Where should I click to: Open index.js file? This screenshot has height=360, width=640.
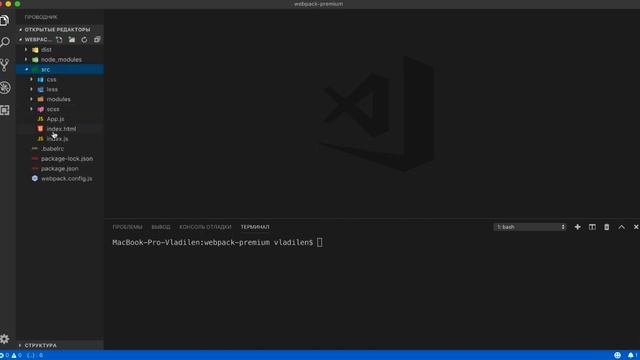[x=60, y=139]
